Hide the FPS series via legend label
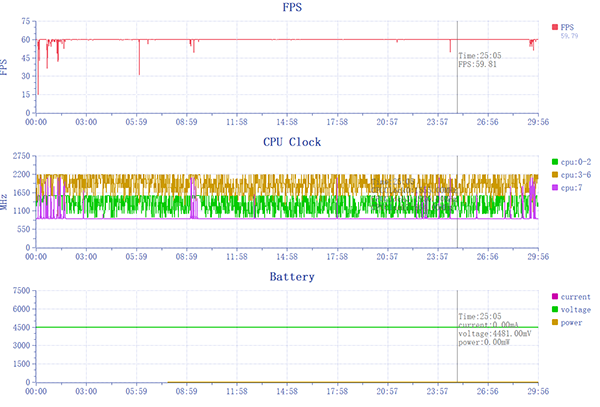 (x=568, y=26)
